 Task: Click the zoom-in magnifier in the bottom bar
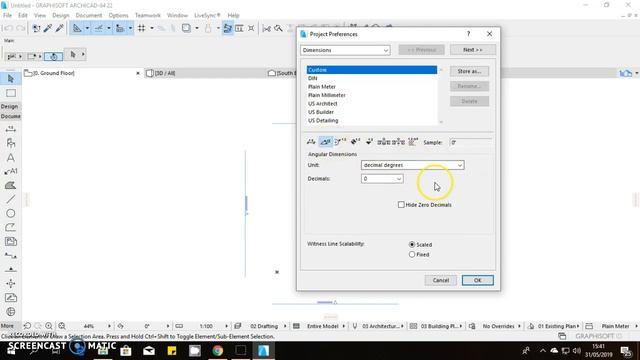click(x=49, y=326)
